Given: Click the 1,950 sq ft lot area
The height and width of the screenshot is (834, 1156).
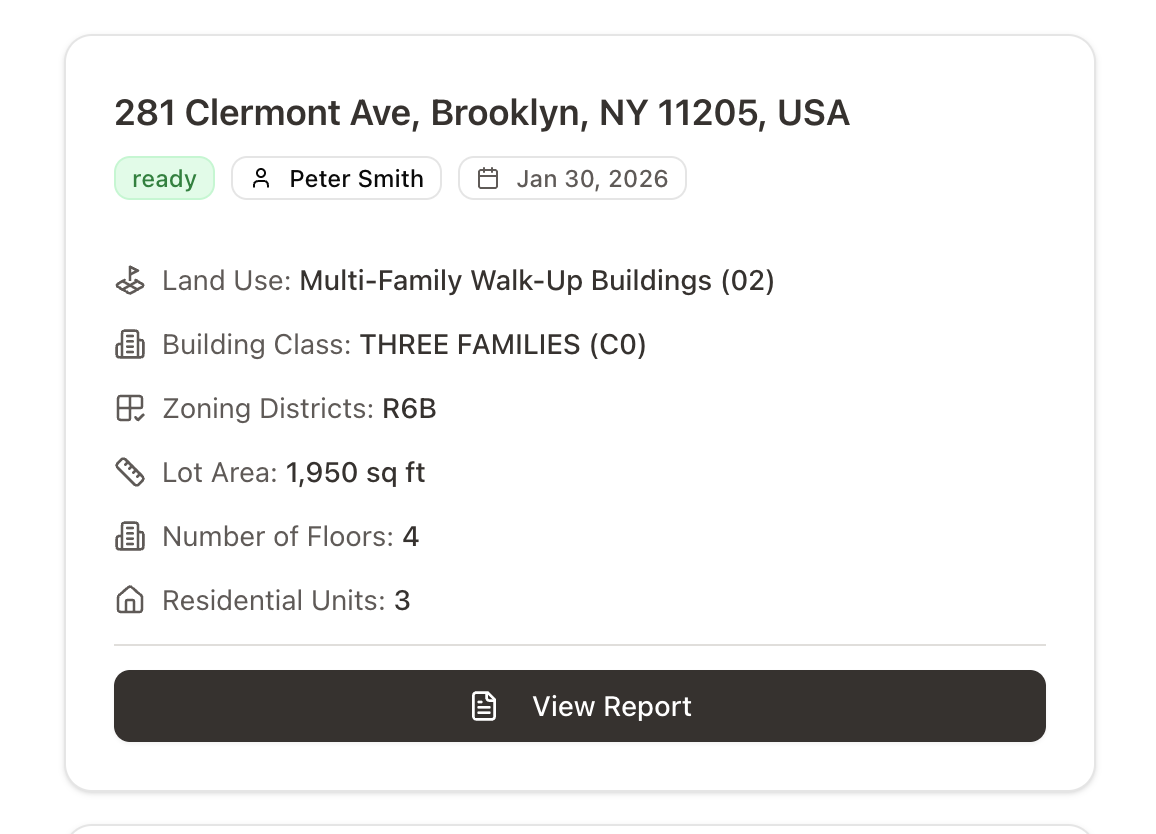Looking at the screenshot, I should (x=356, y=472).
